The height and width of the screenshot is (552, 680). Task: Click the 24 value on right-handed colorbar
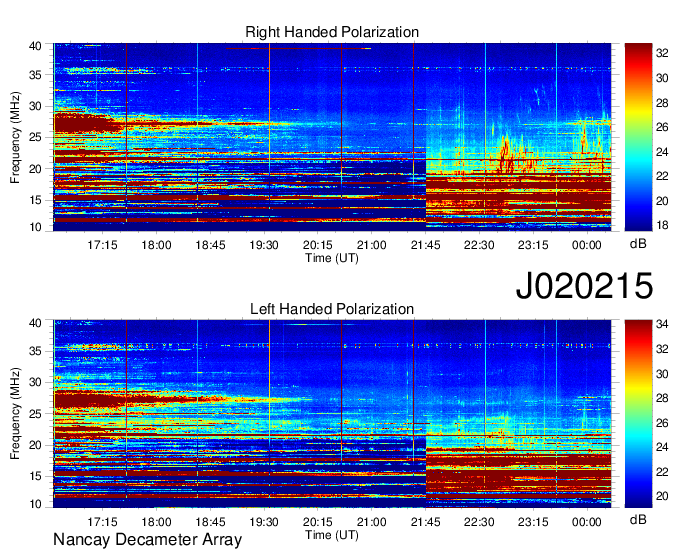[662, 152]
